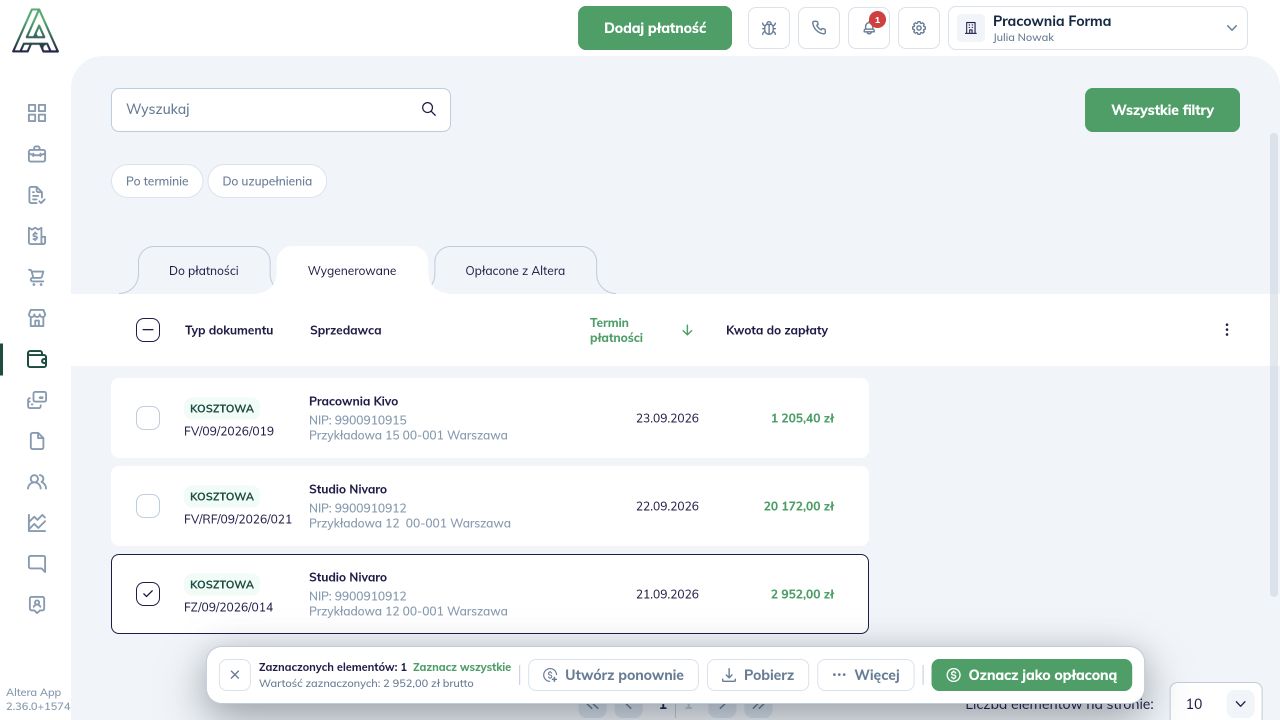Open the users sidebar icon
The image size is (1280, 720).
pos(37,482)
